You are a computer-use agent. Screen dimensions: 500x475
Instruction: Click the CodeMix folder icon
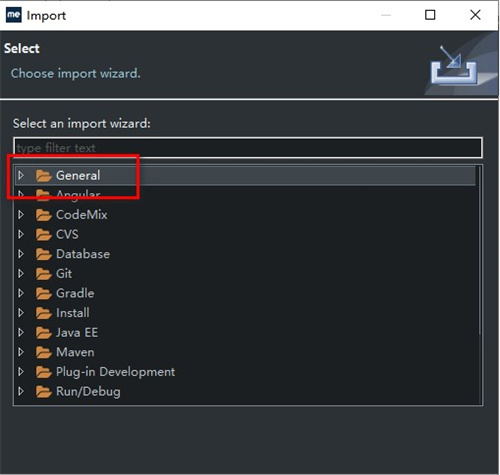pos(43,215)
